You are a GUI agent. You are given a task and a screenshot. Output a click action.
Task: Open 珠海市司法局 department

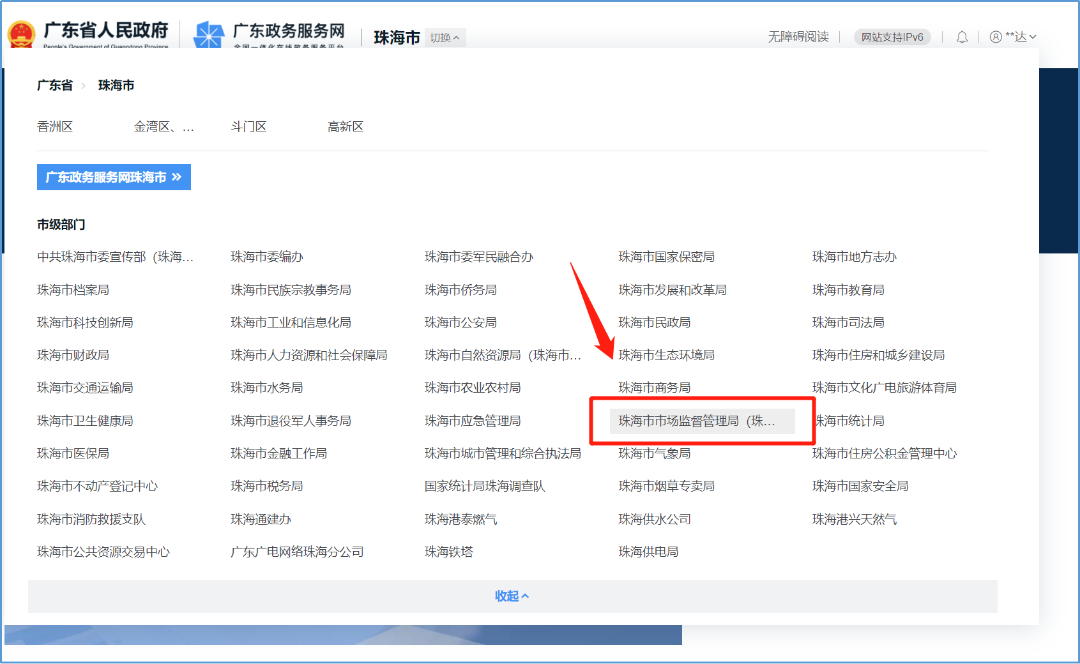pyautogui.click(x=848, y=322)
